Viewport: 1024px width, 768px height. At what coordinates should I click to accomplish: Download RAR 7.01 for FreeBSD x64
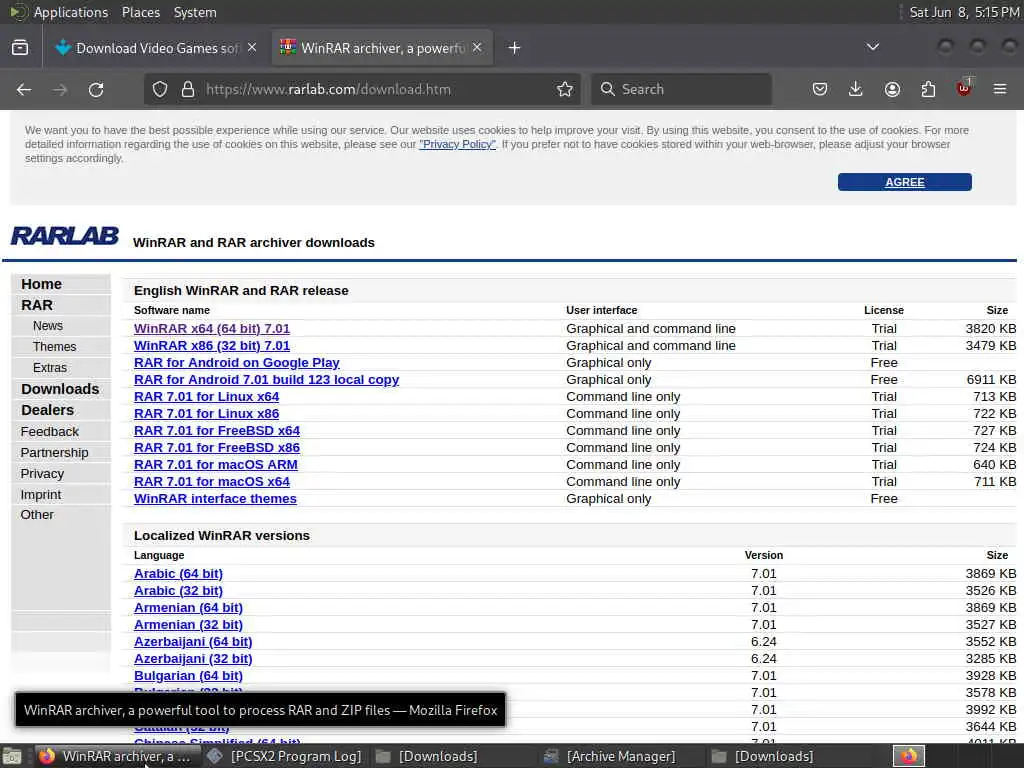coord(217,430)
